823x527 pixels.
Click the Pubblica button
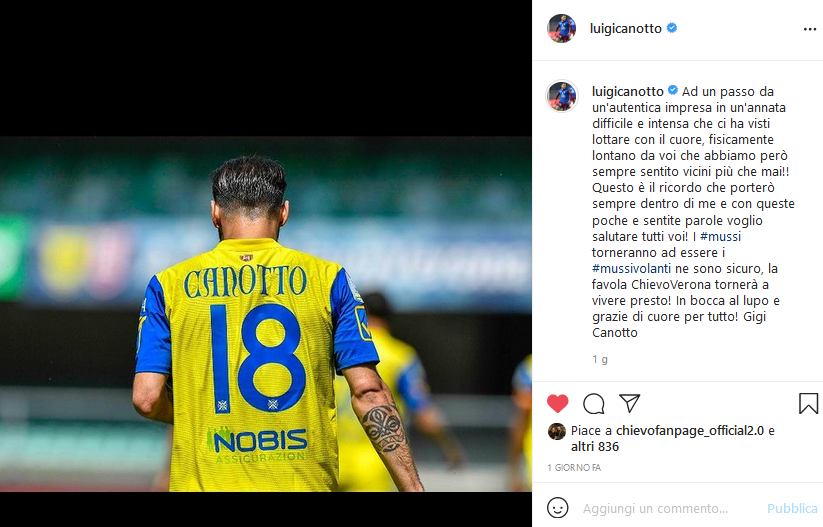coord(792,509)
